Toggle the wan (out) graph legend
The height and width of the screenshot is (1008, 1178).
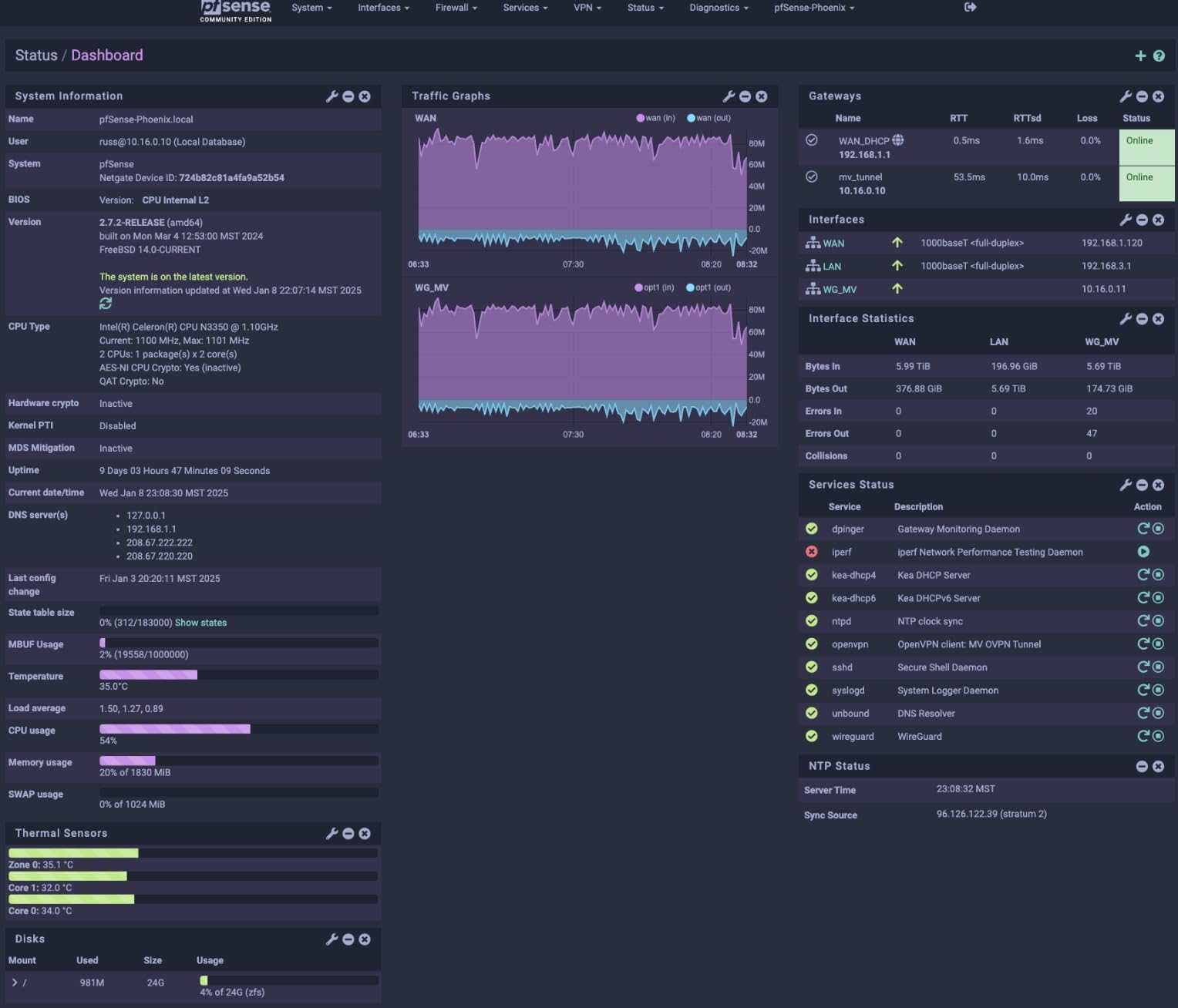click(709, 118)
